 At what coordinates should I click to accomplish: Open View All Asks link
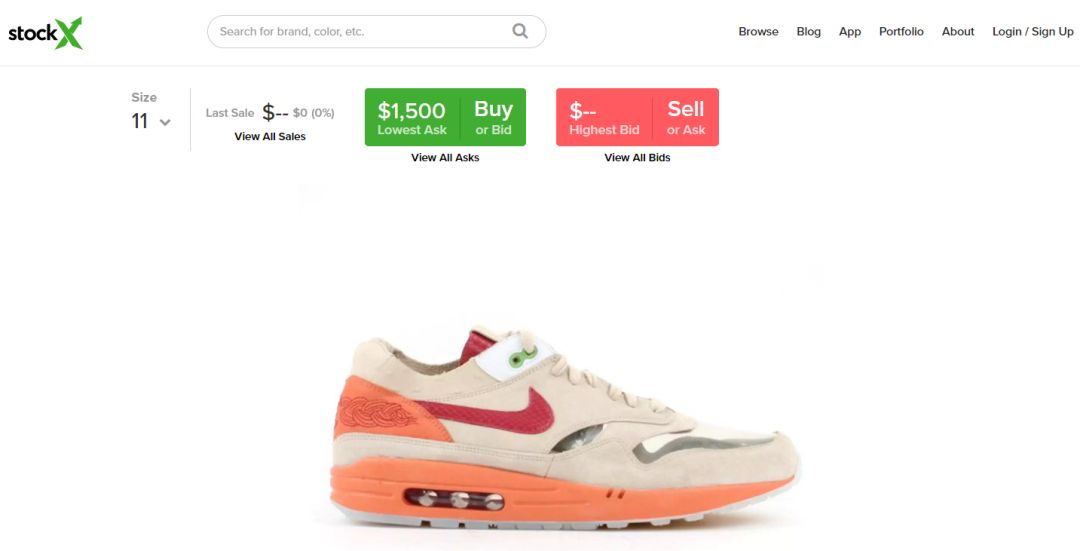(445, 158)
